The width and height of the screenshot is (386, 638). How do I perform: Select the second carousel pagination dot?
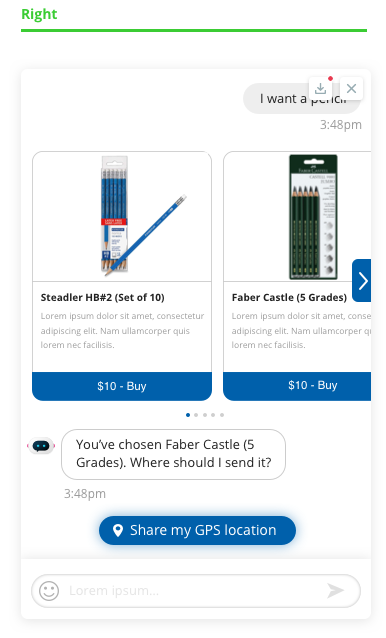(x=196, y=415)
